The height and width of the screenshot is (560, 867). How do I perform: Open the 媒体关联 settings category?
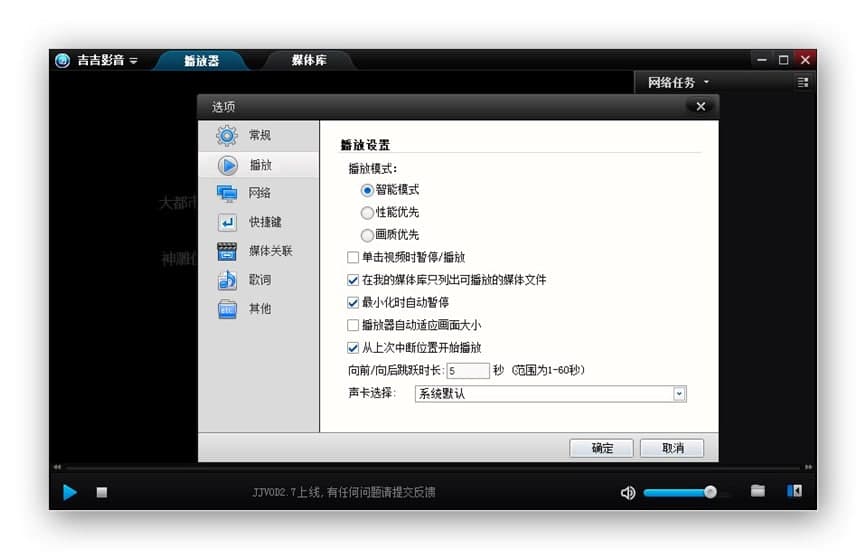click(258, 251)
